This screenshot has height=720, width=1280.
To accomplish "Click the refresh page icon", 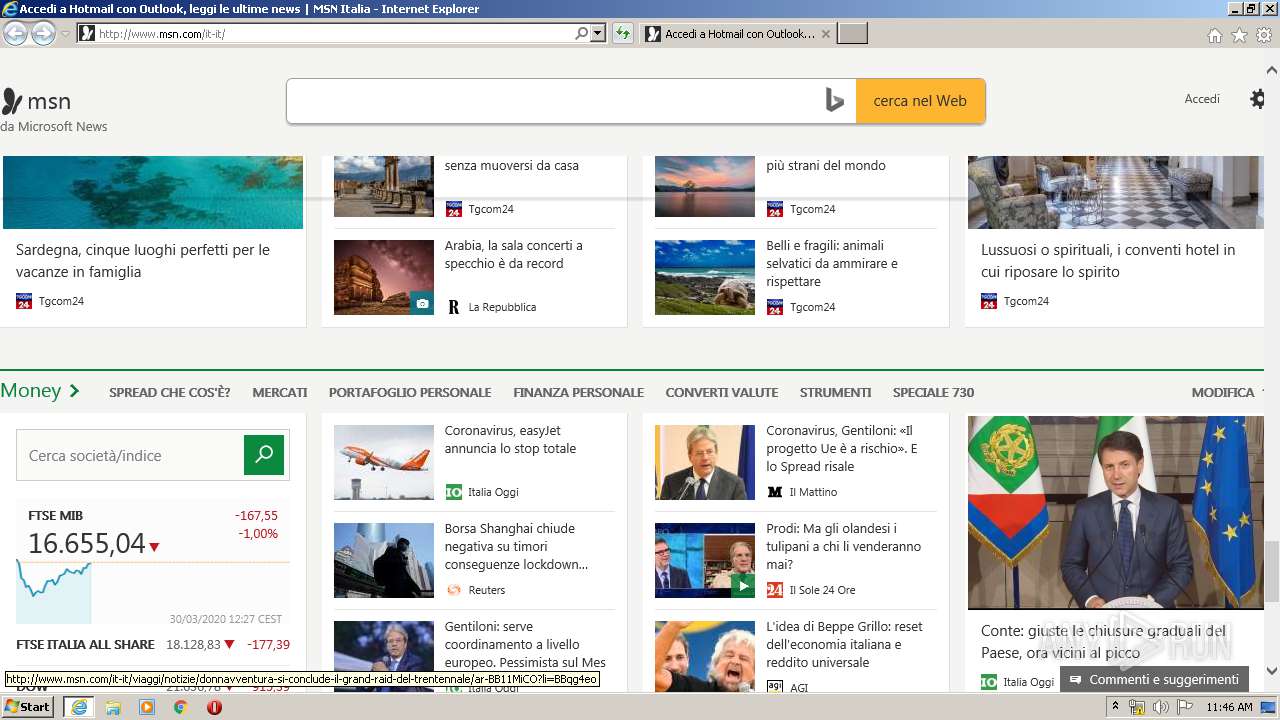I will (623, 33).
